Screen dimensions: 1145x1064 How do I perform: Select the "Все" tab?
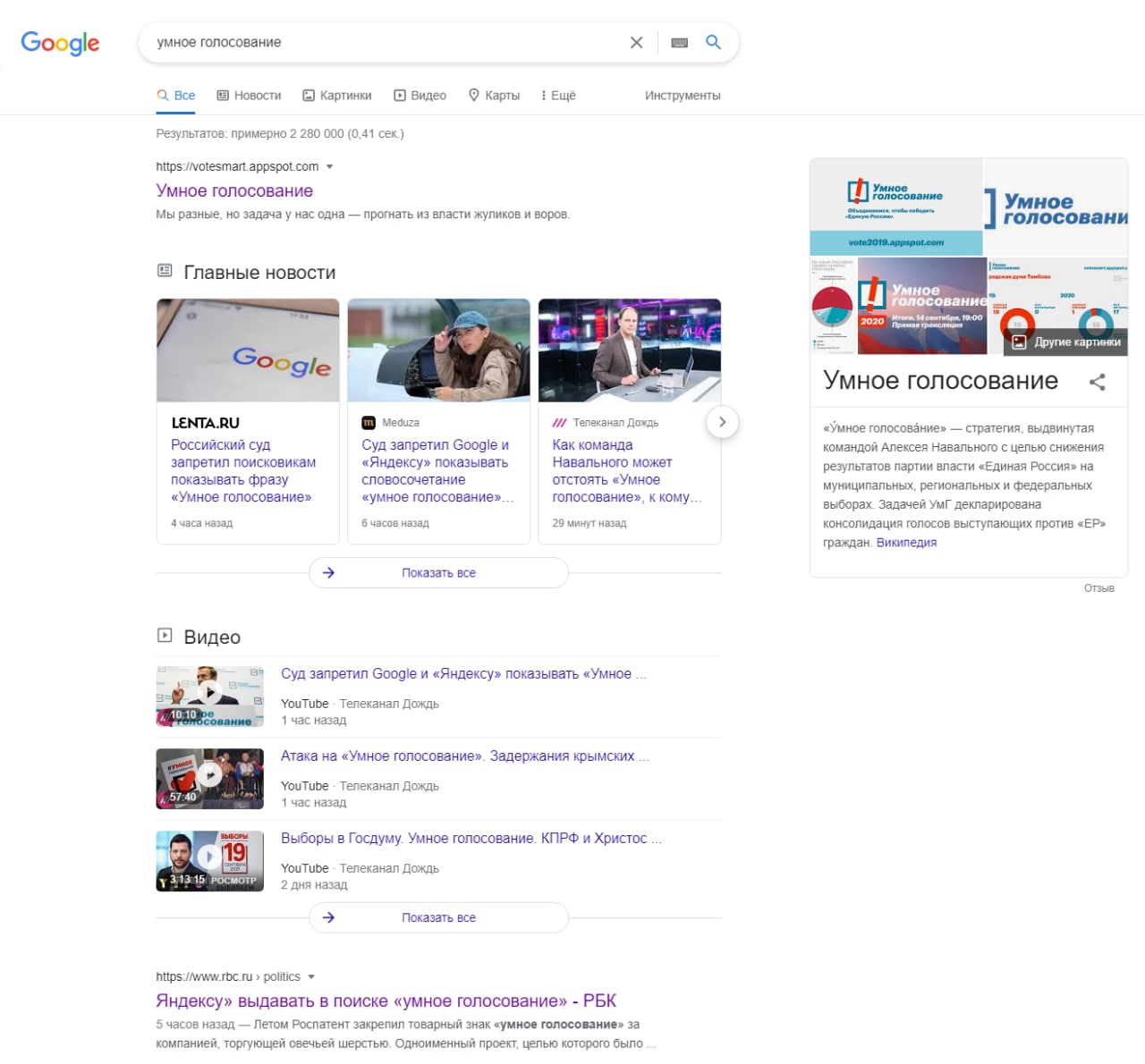(x=175, y=96)
